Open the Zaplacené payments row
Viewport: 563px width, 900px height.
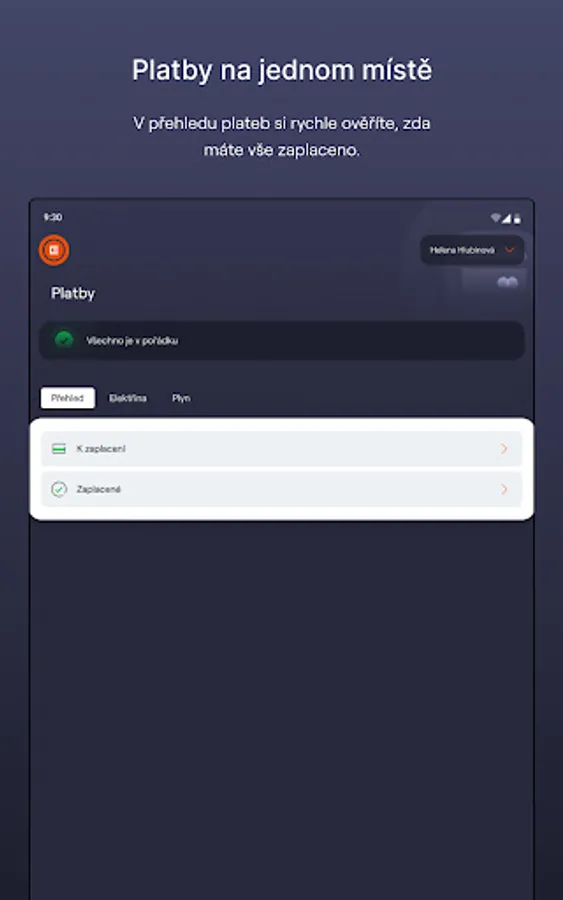pos(281,489)
